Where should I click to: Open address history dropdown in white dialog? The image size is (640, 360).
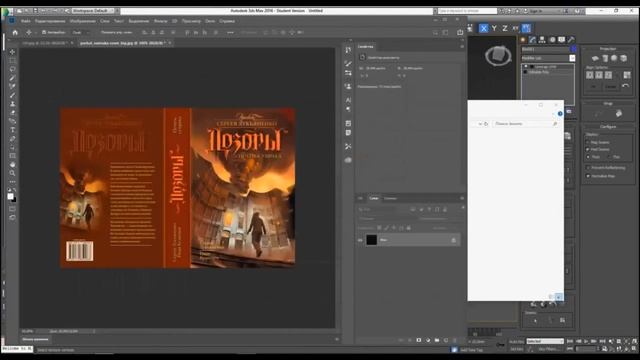480,124
